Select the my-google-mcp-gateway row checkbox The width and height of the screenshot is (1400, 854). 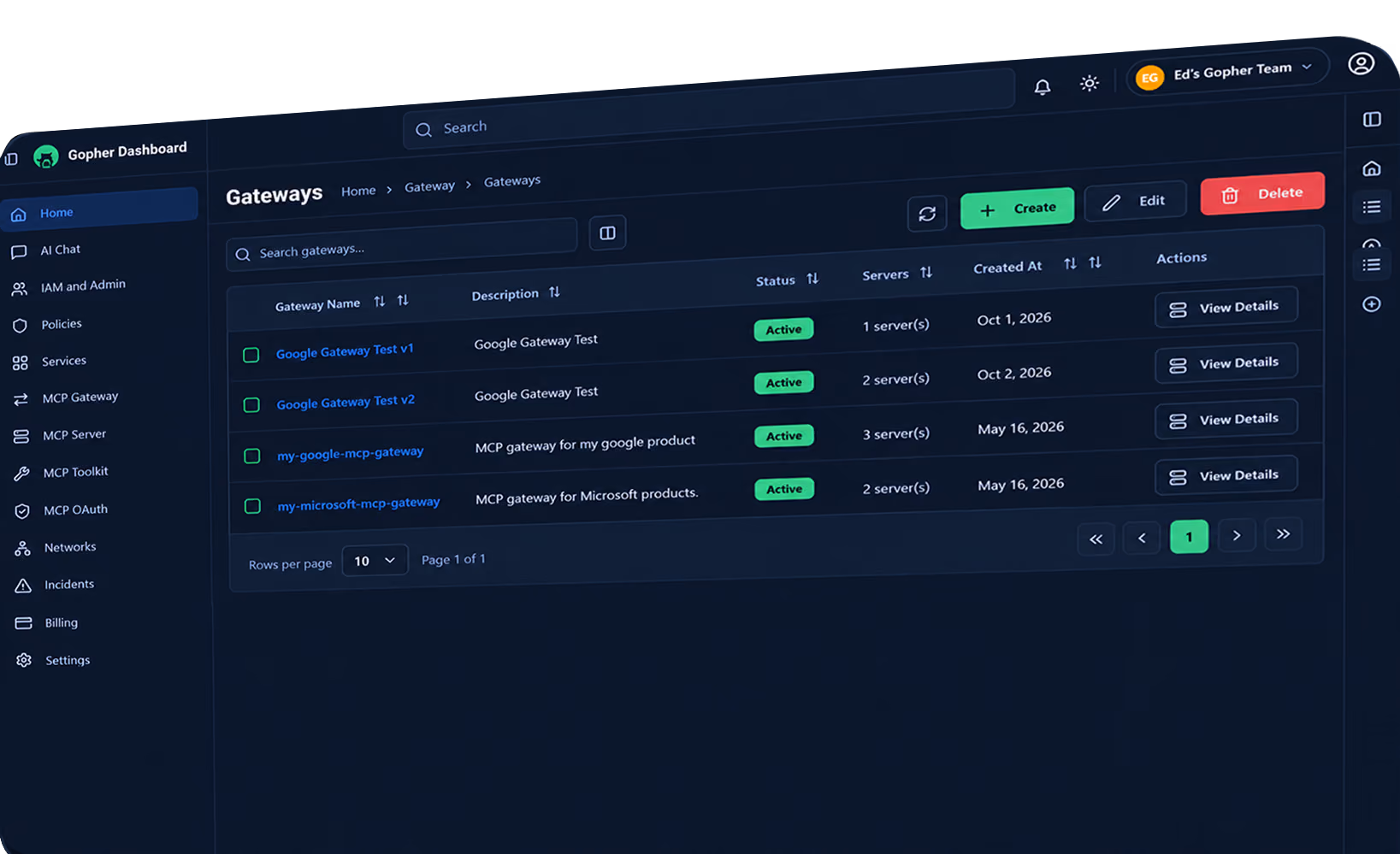pyautogui.click(x=252, y=456)
